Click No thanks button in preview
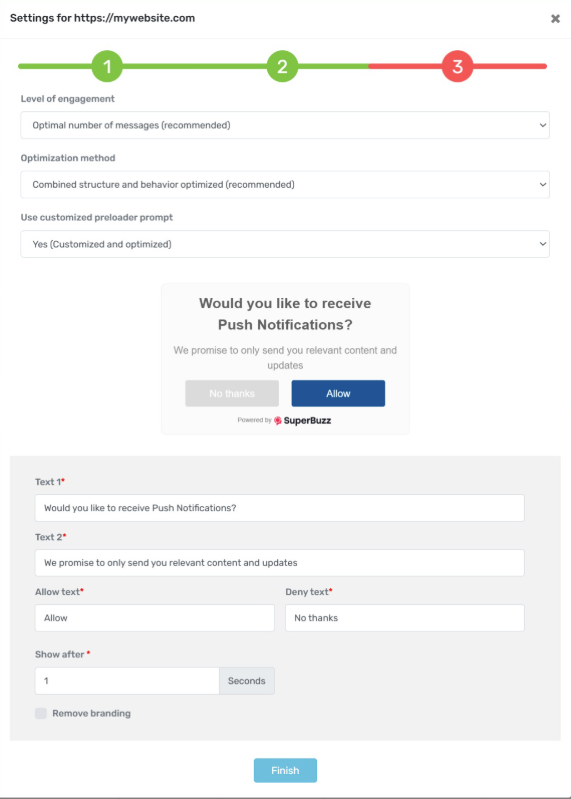The height and width of the screenshot is (799, 571). (x=232, y=393)
